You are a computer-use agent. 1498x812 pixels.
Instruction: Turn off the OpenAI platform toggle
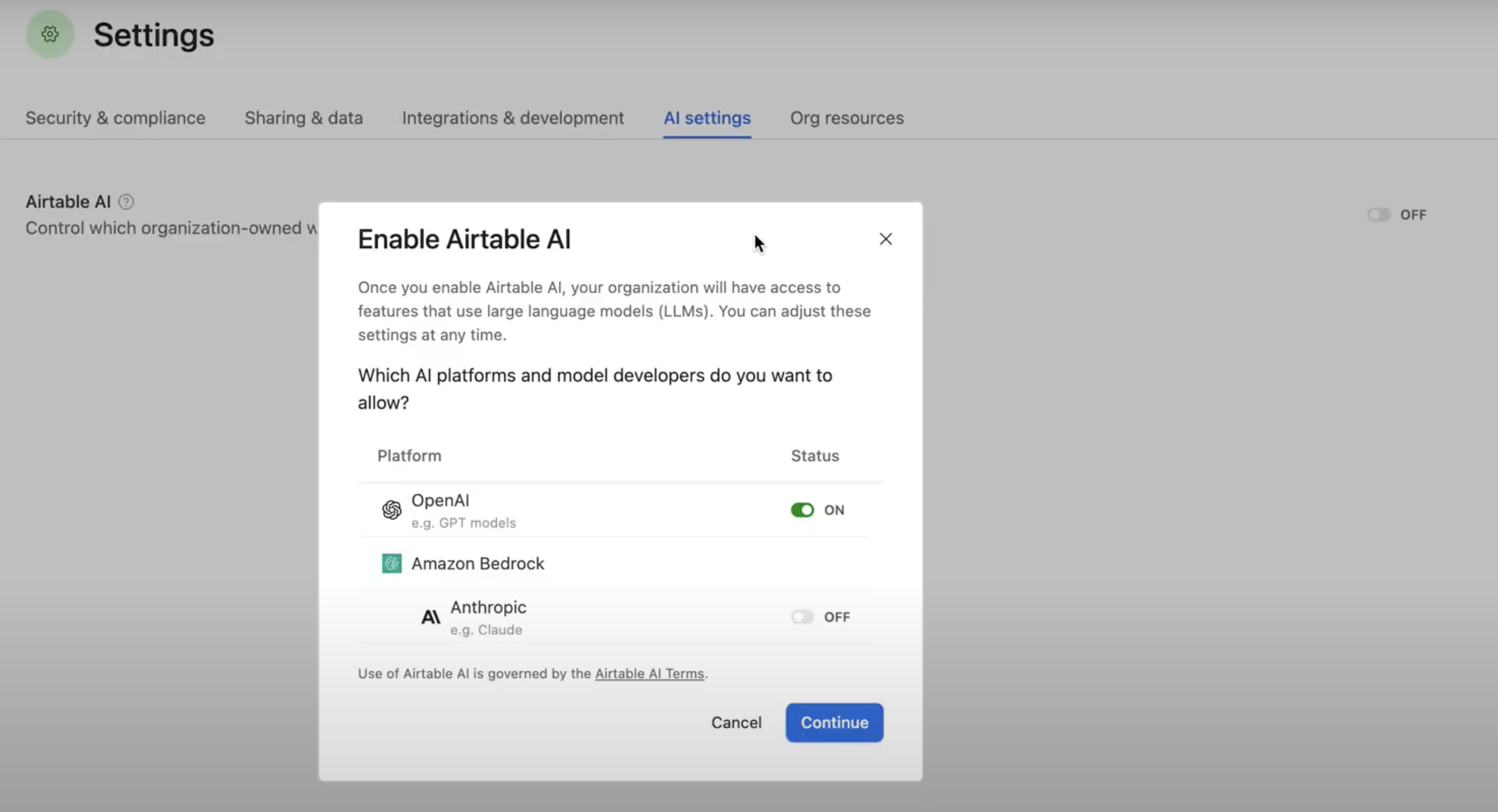coord(802,510)
